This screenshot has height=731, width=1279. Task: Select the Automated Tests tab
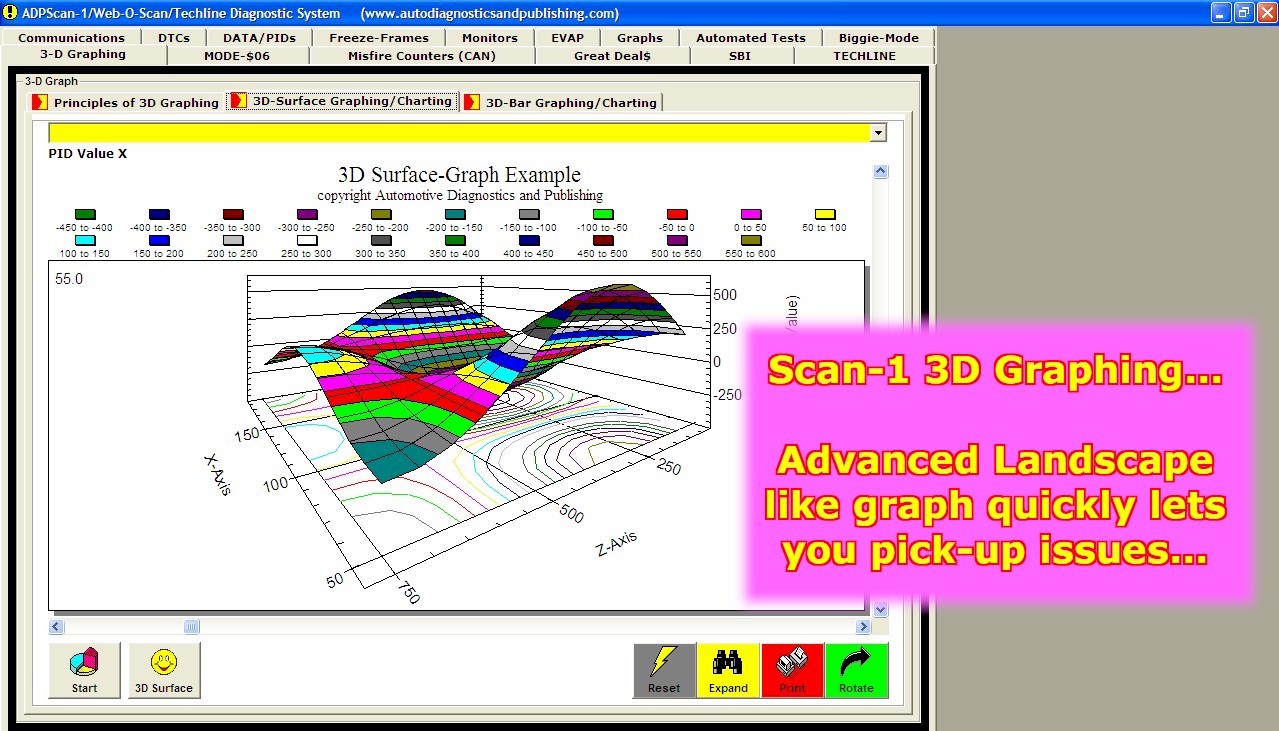(751, 38)
